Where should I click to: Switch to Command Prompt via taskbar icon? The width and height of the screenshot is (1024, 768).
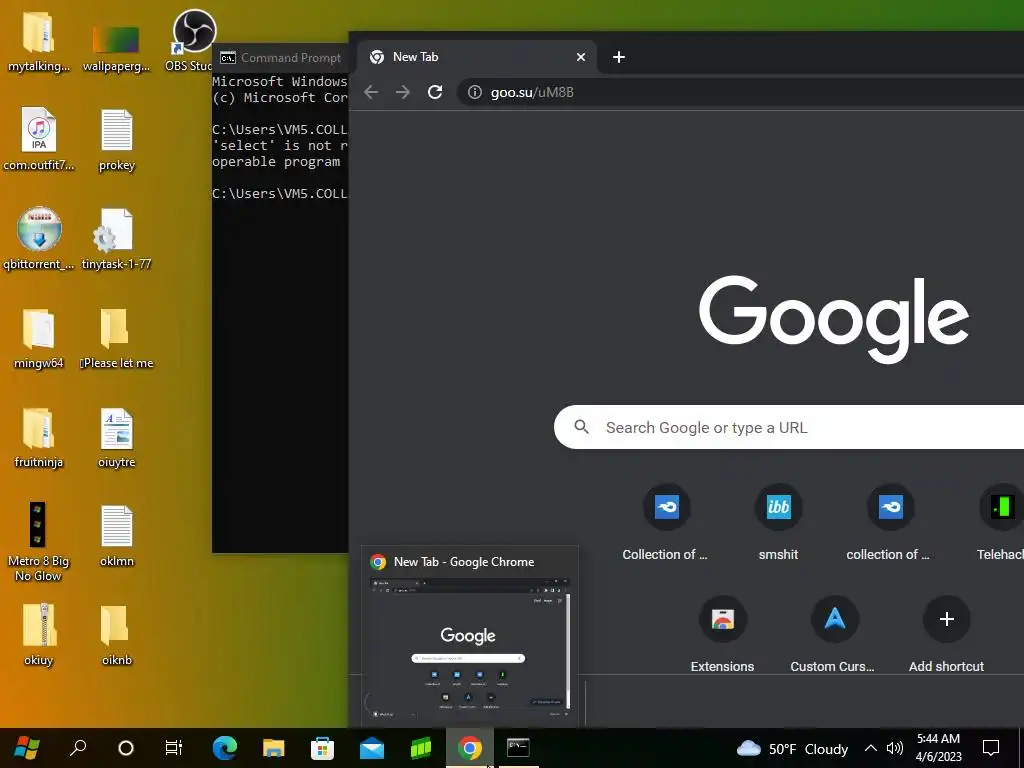(x=519, y=748)
